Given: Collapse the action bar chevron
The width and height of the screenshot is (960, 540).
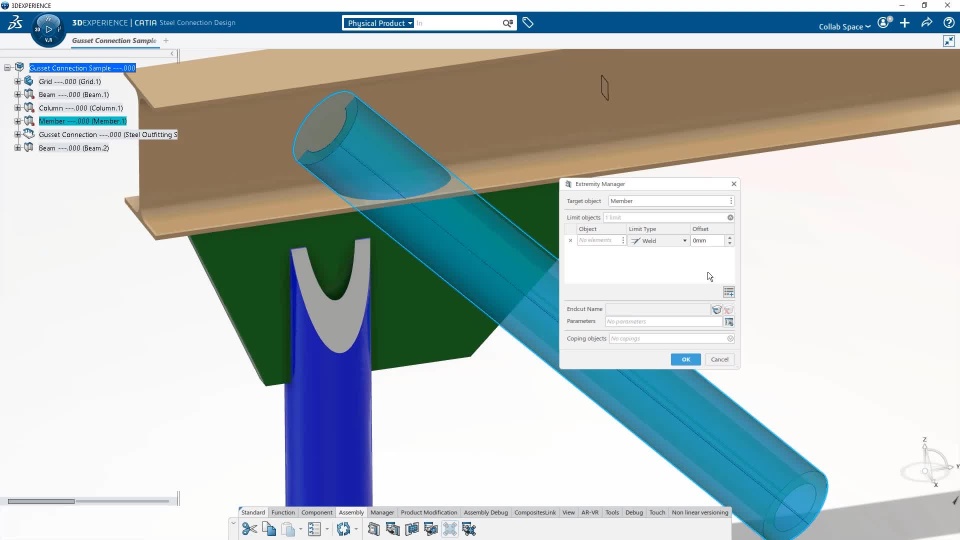Looking at the screenshot, I should pos(233,524).
